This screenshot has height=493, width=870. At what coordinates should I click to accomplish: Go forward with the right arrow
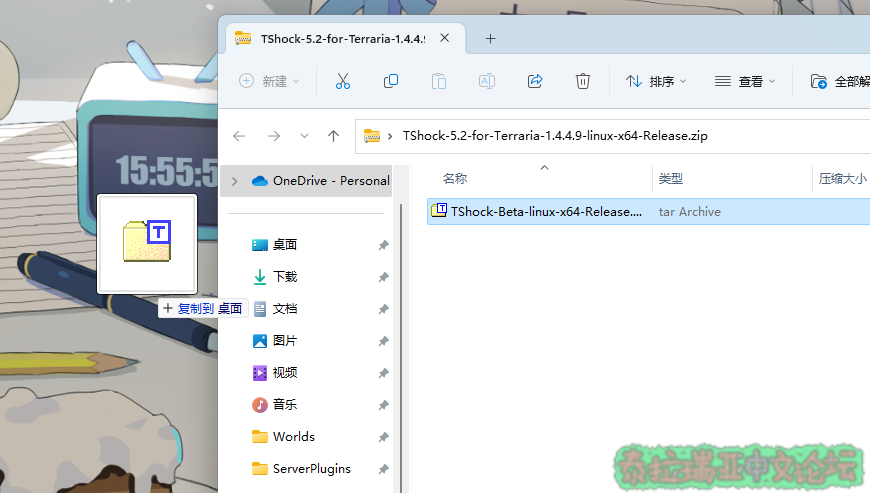274,136
